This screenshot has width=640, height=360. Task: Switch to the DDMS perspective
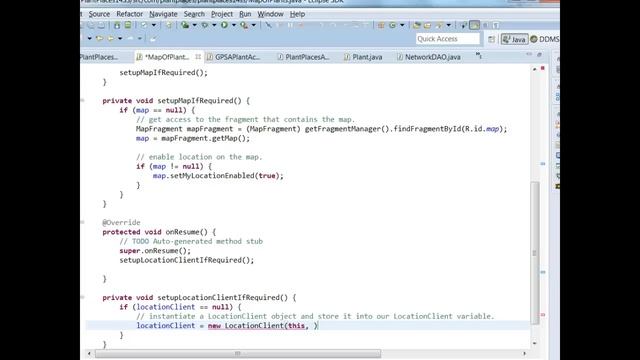click(545, 39)
